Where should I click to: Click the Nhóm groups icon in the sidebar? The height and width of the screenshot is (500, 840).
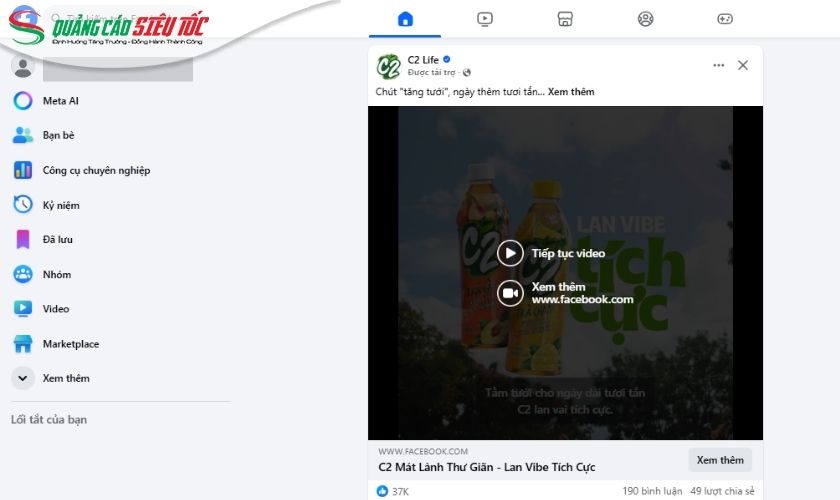click(x=22, y=274)
